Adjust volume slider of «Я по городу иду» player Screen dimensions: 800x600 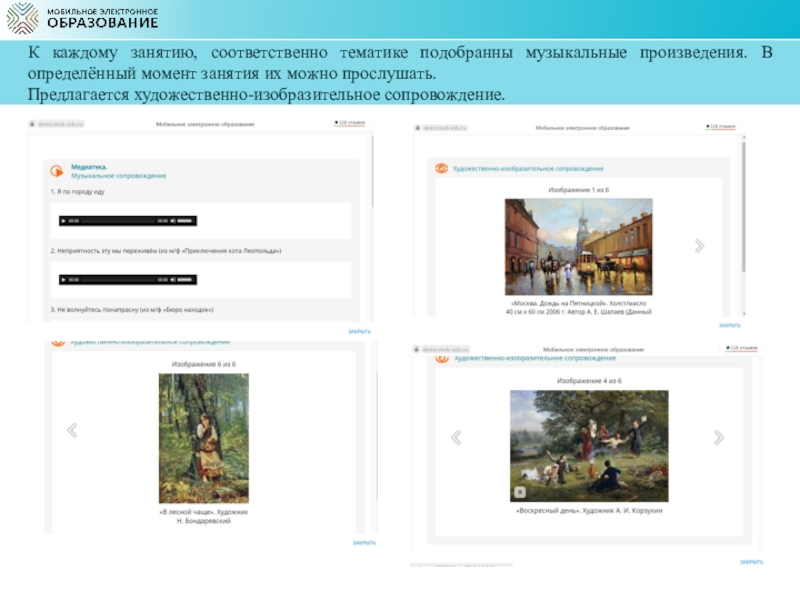coord(185,221)
